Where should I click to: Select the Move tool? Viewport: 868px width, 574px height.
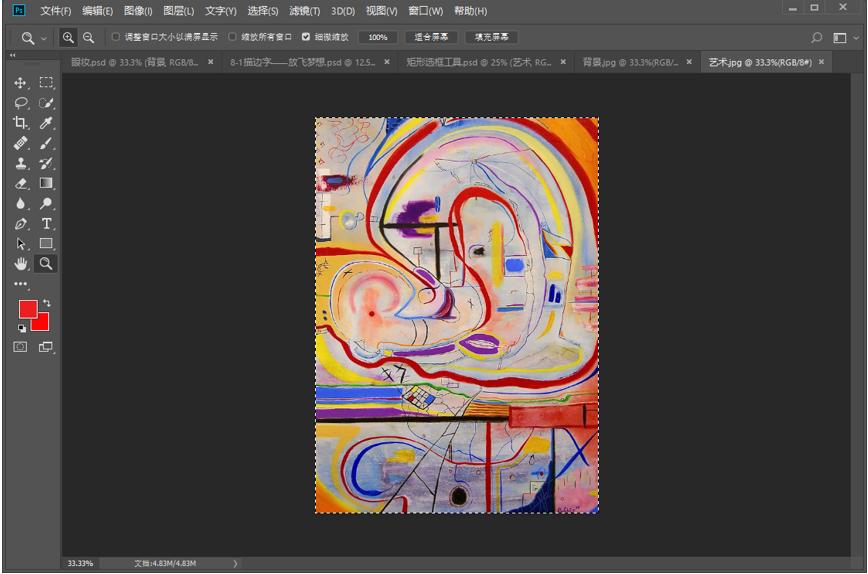tap(20, 83)
